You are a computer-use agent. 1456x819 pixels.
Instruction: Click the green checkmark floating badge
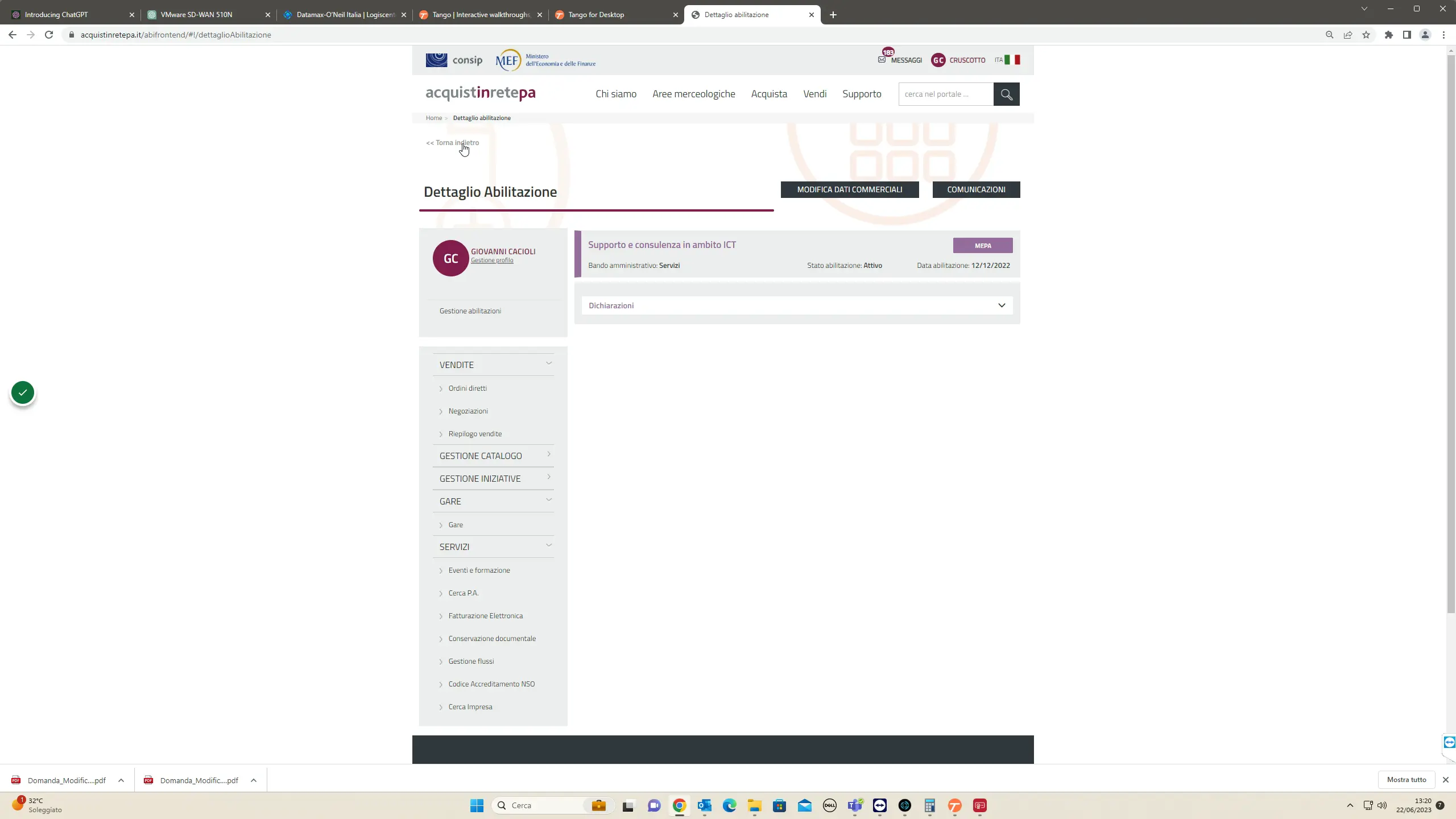23,392
